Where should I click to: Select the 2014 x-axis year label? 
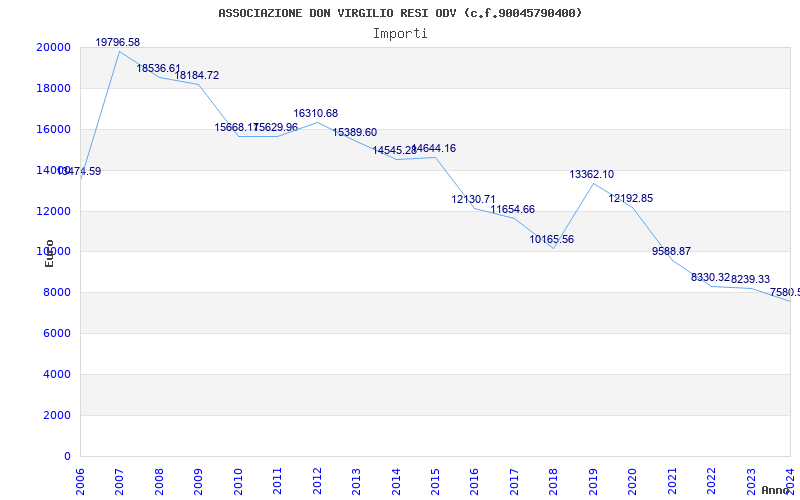[x=395, y=481]
